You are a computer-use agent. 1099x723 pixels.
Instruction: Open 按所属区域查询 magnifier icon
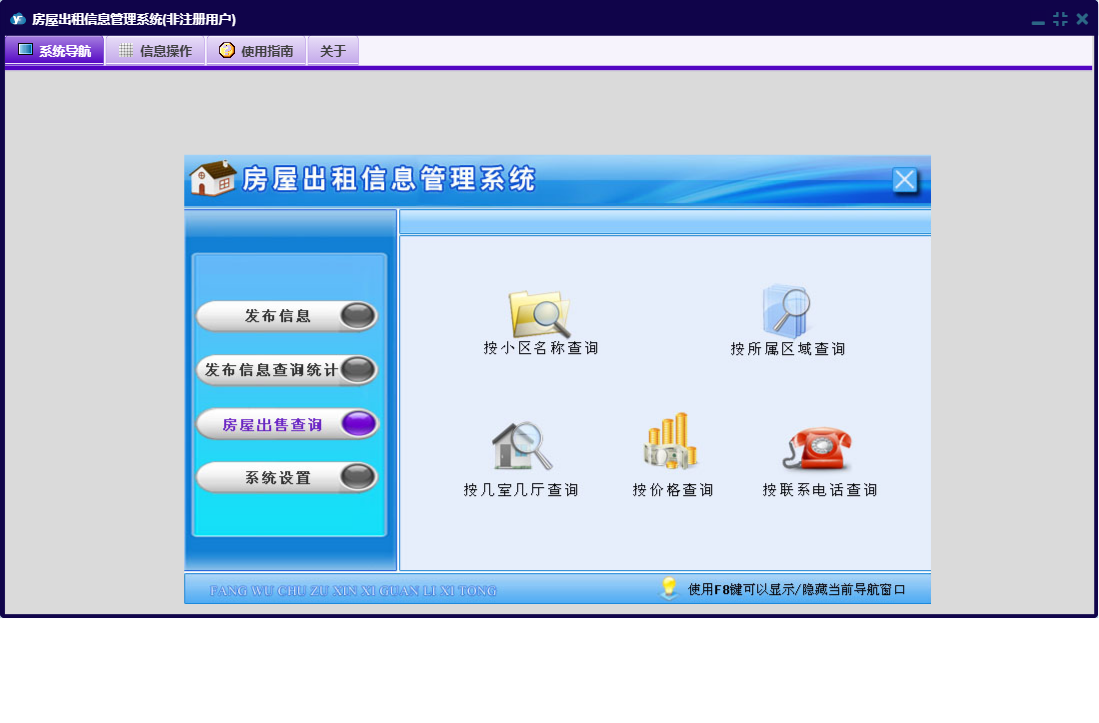[x=786, y=311]
